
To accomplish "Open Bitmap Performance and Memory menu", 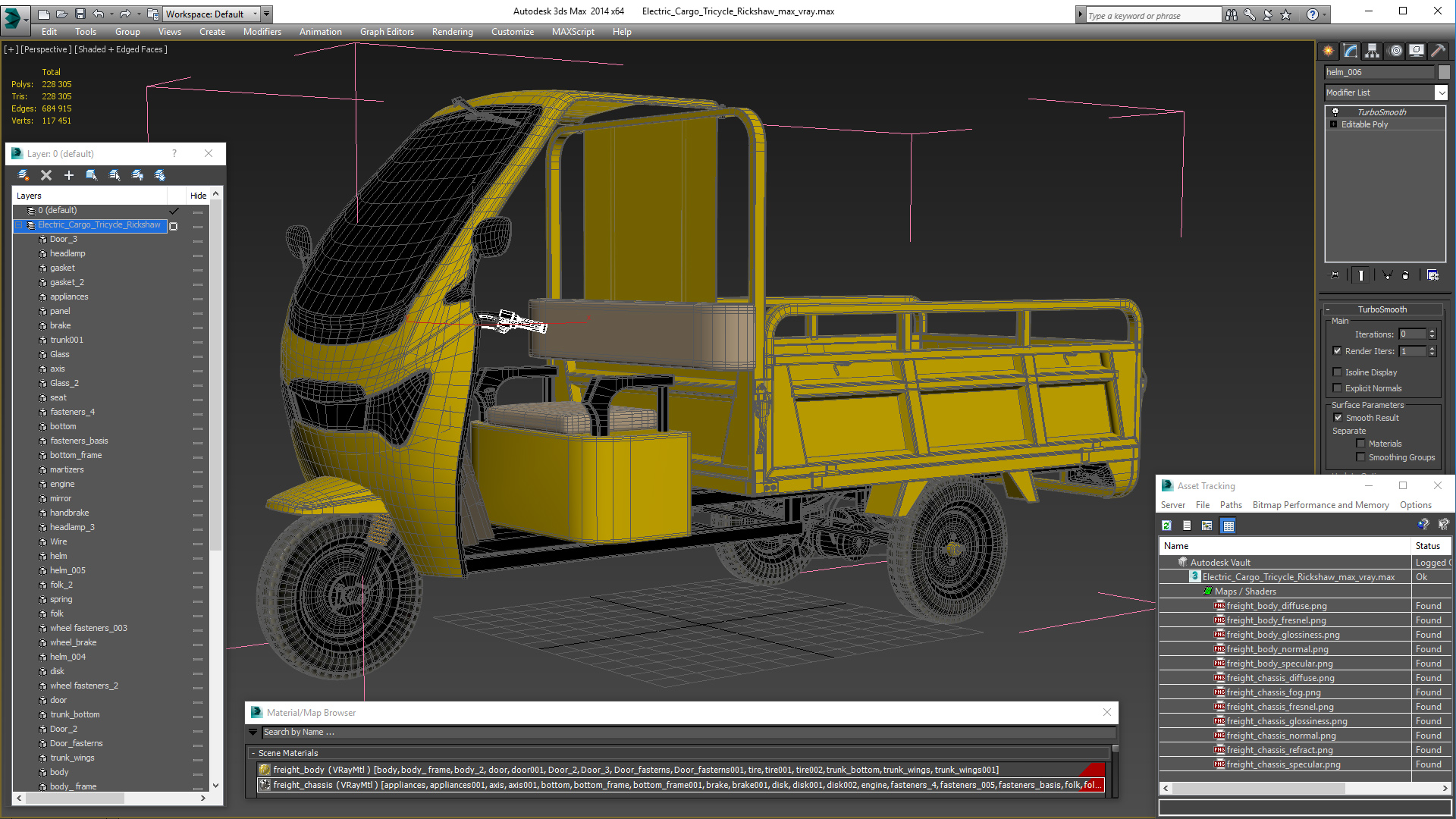I will point(1320,505).
